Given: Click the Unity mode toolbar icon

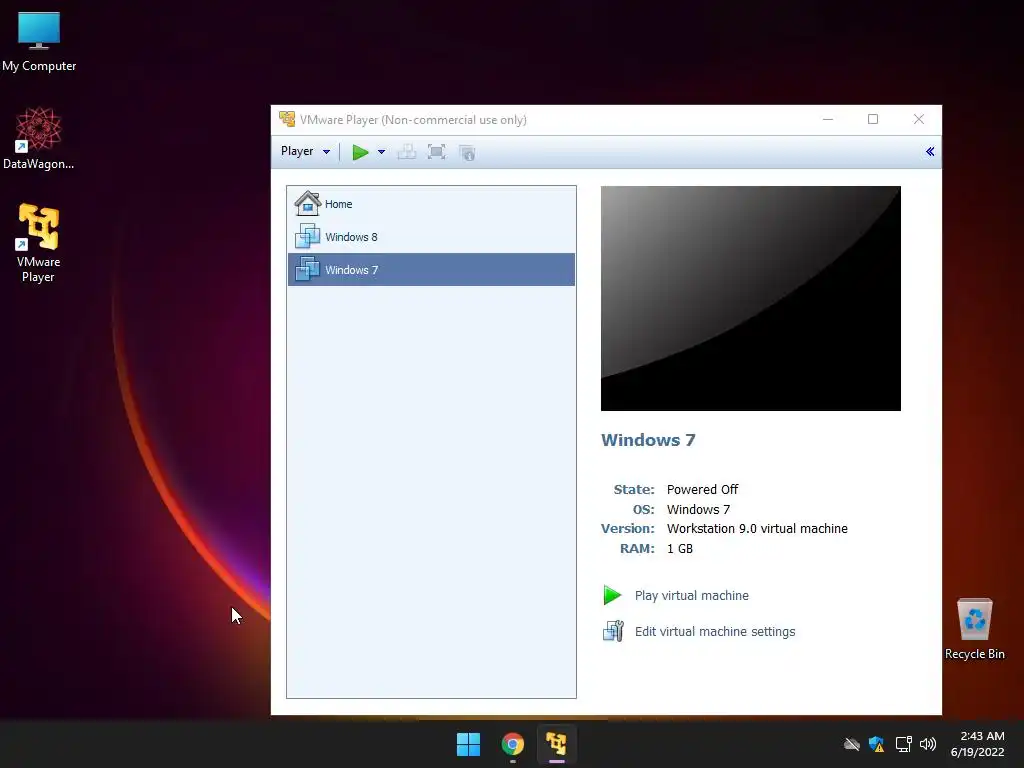Looking at the screenshot, I should 467,153.
